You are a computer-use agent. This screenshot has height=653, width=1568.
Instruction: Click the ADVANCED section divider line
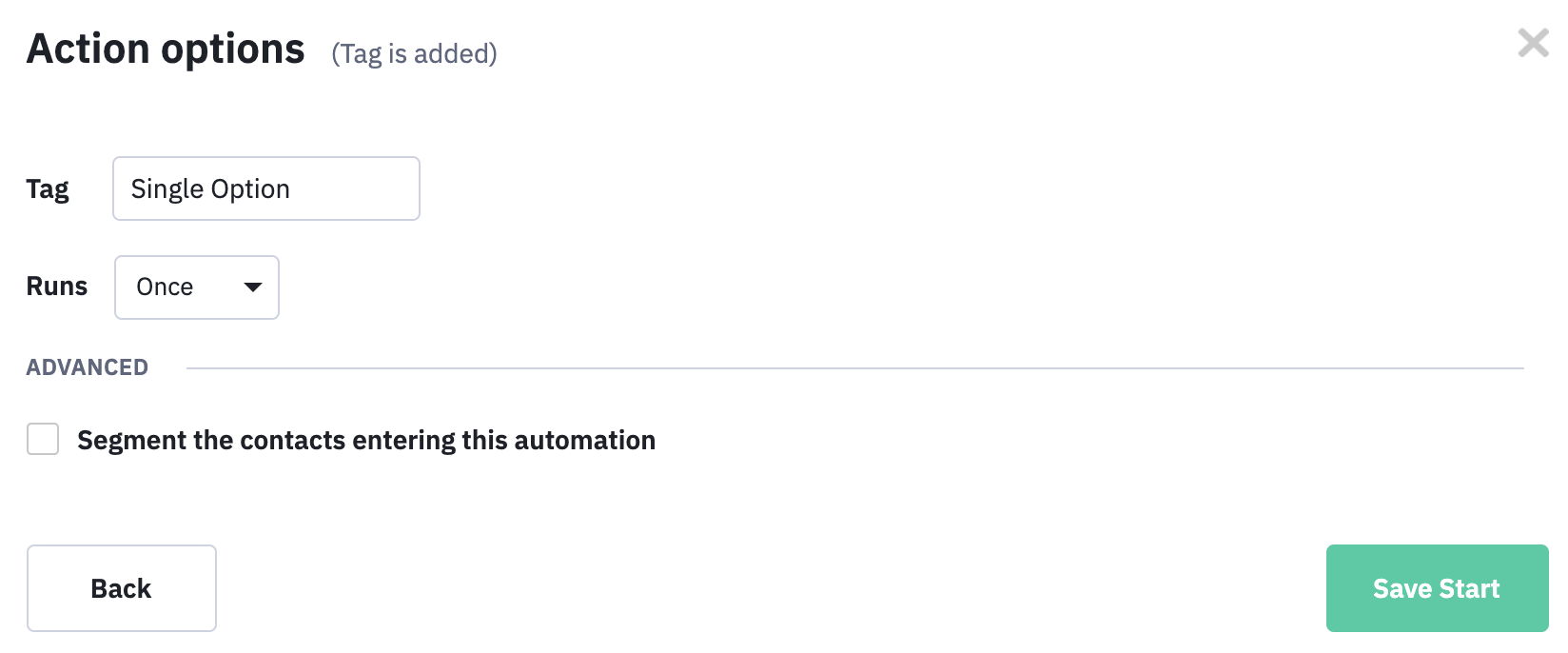coord(855,368)
